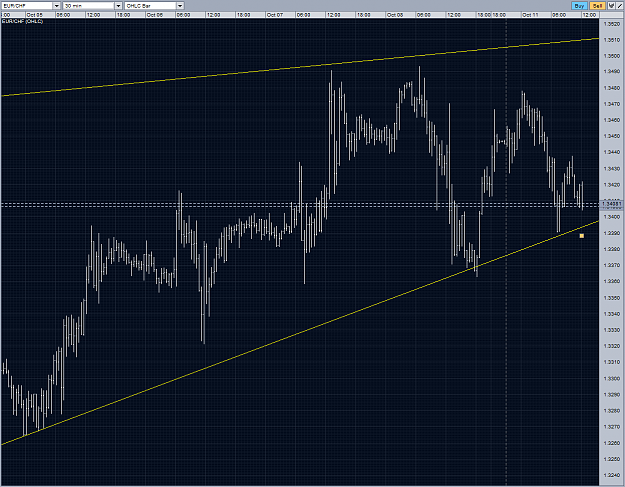Click the 1.3520 price axis label
This screenshot has height=487, width=625.
pyautogui.click(x=612, y=24)
